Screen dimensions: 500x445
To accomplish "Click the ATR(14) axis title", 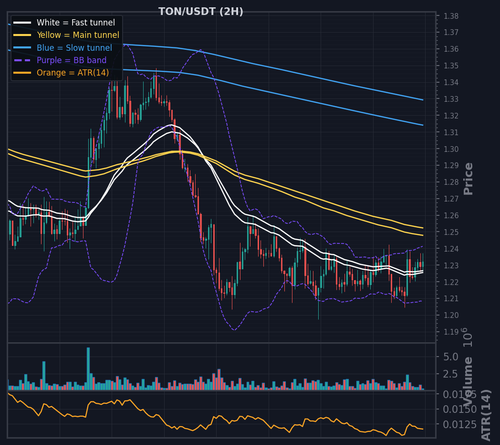I will coord(486,415).
